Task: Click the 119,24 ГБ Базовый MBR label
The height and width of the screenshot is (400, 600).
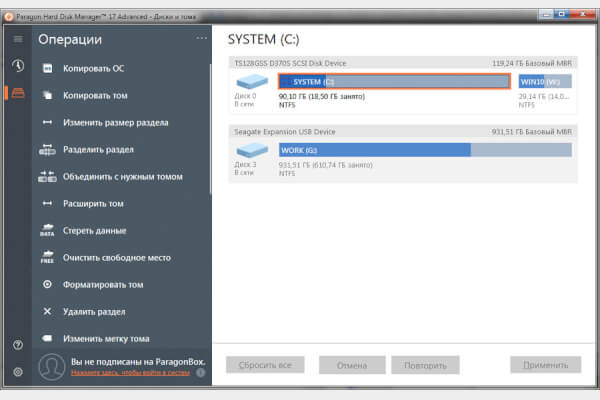Action: 532,63
